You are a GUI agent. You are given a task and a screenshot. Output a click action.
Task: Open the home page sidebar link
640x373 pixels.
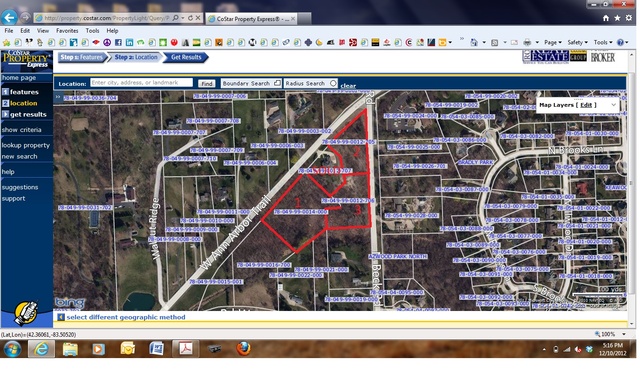pos(19,78)
